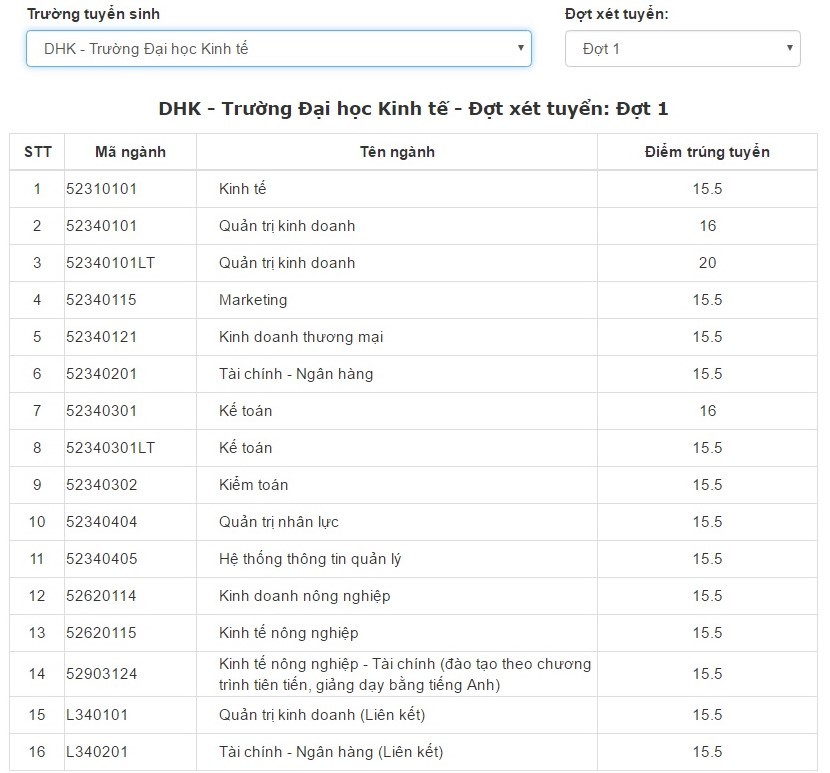The height and width of the screenshot is (773, 830).
Task: Select 'Kinh doanh nông nghiệp' in the table
Action: click(304, 596)
